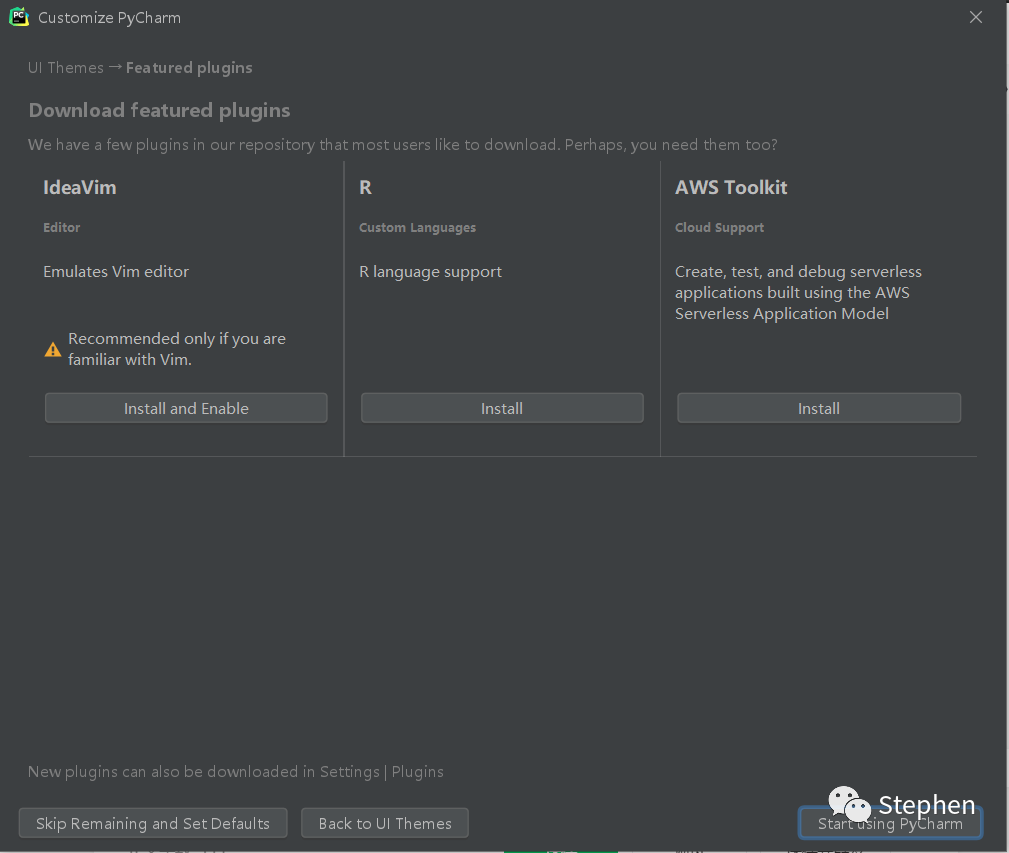Click Skip Remaining and Set Defaults
Screen dimensions: 1009x853
click(153, 823)
